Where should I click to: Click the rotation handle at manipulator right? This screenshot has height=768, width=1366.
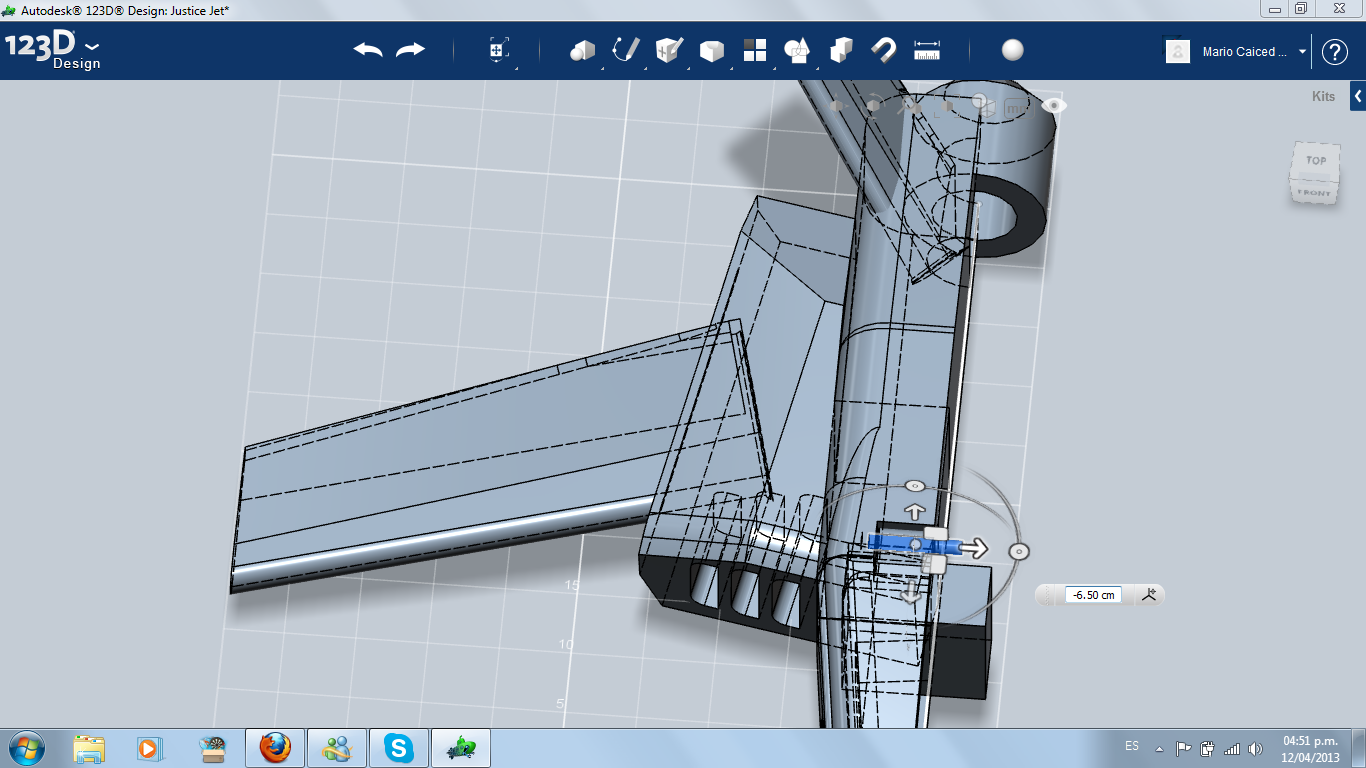point(1019,551)
